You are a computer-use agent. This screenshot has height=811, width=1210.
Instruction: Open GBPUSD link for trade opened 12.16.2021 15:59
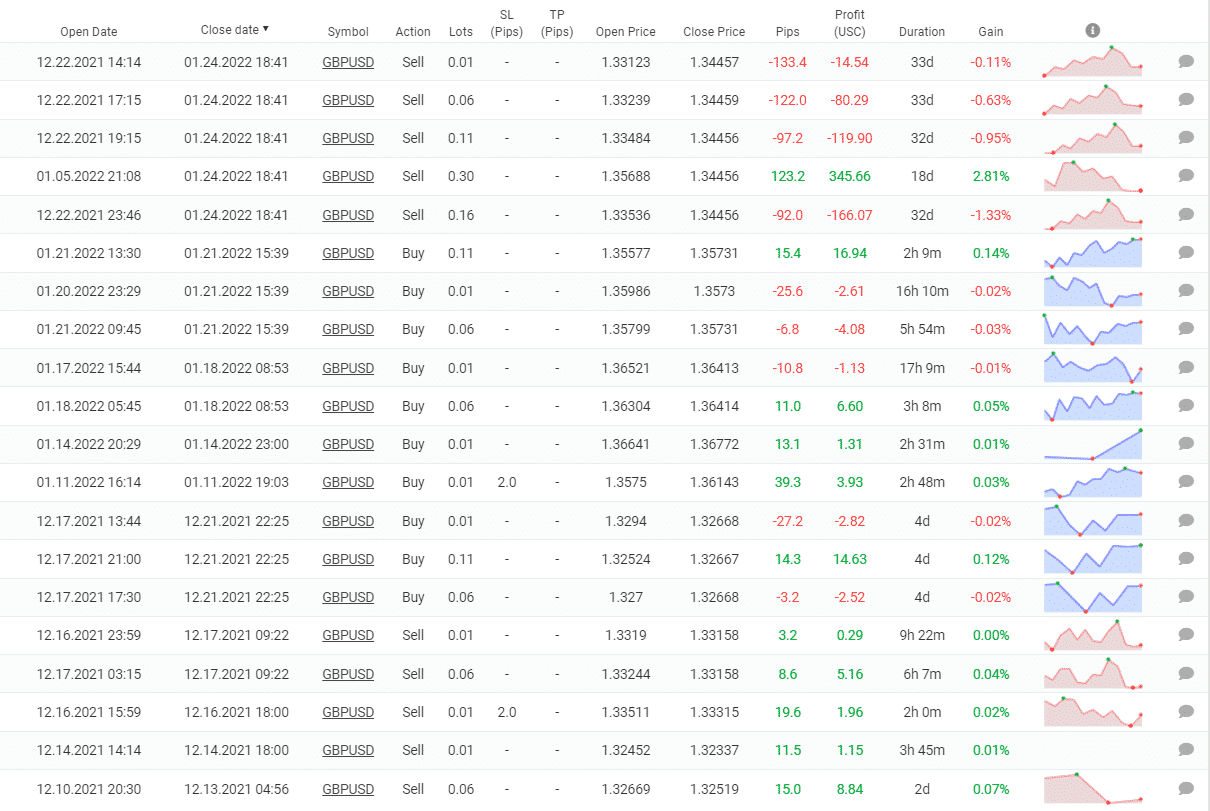(x=348, y=712)
